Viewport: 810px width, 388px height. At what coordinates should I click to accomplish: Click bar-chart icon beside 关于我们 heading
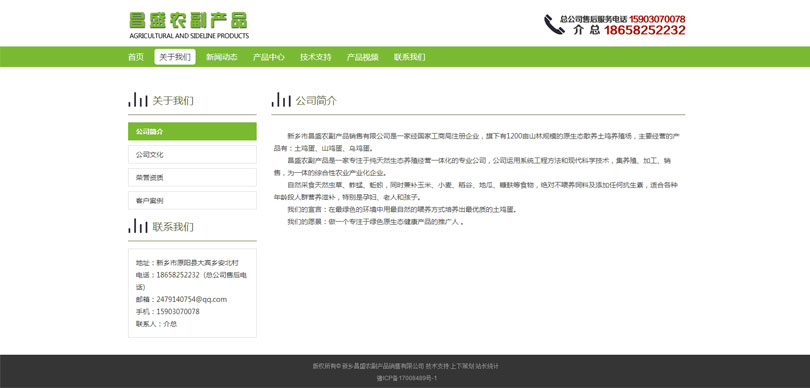coord(138,100)
